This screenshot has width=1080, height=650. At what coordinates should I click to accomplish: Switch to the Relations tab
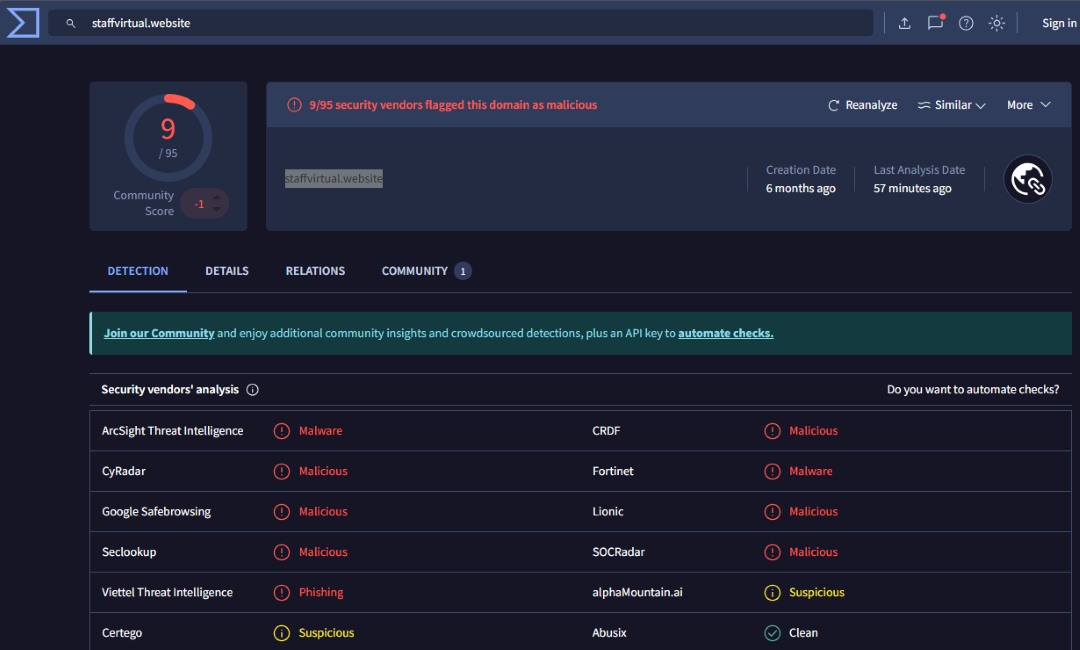point(315,271)
